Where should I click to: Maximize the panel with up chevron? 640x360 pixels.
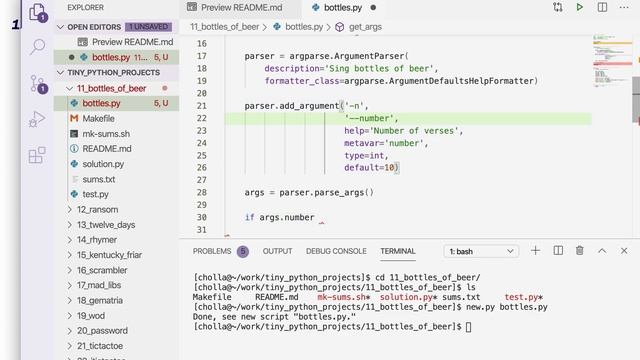click(602, 251)
